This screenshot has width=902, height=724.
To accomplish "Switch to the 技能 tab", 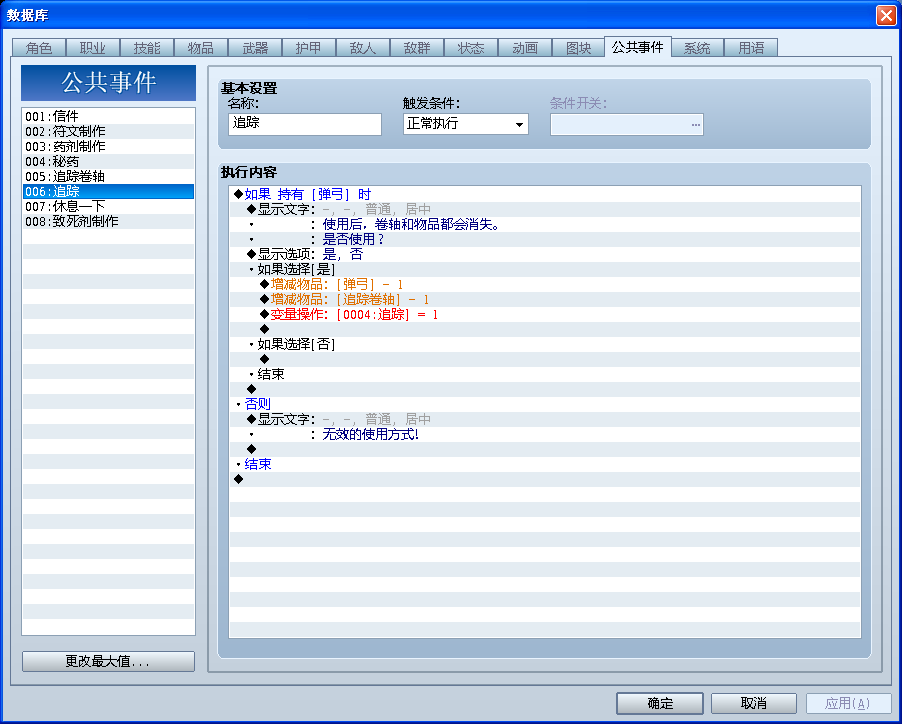I will pos(147,48).
